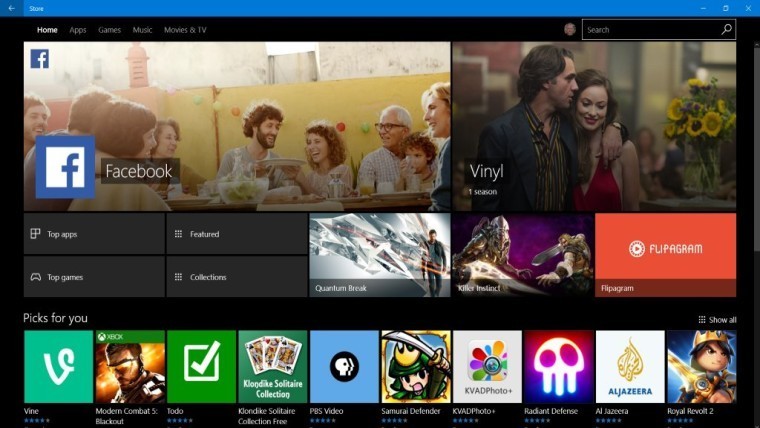Open the Todo app tile
760x428 pixels.
201,366
